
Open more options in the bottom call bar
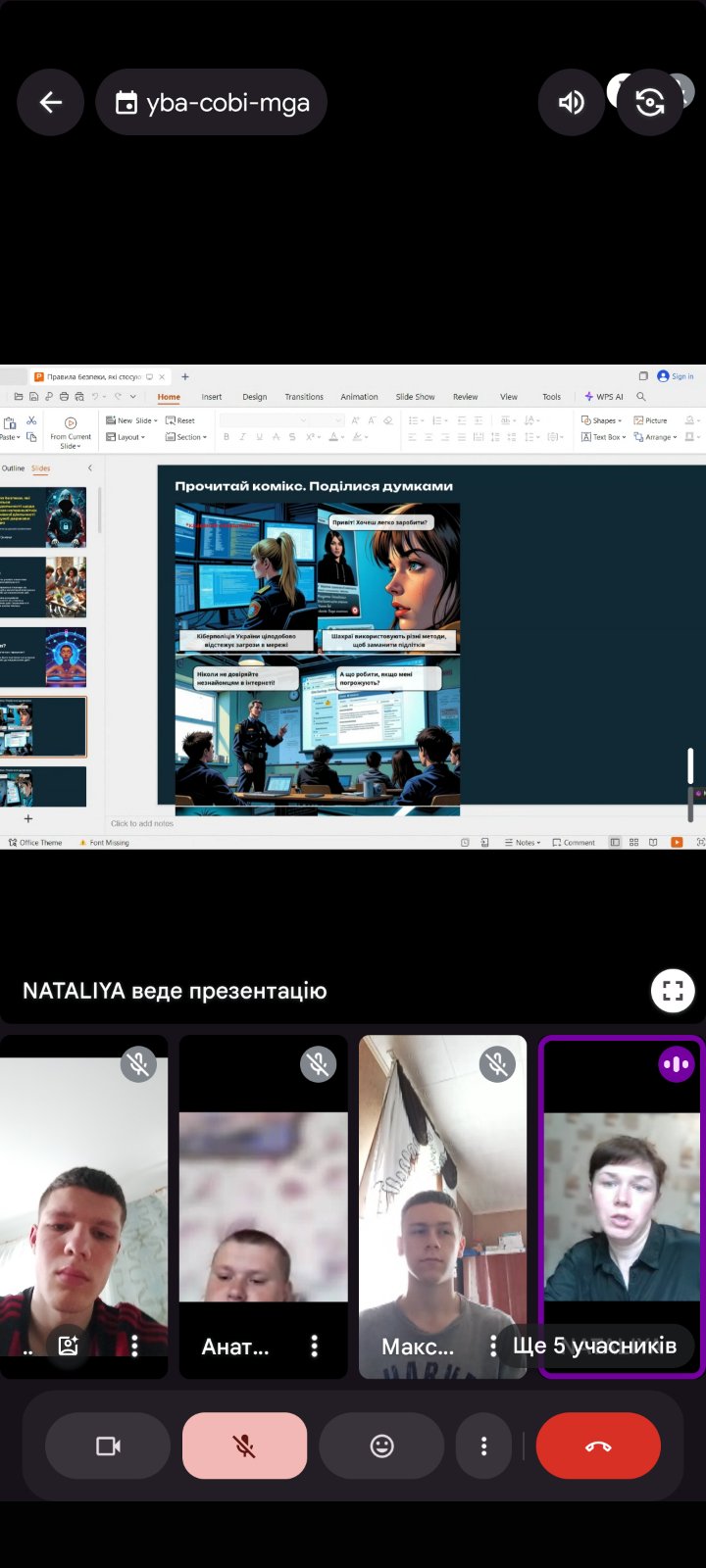[483, 1445]
